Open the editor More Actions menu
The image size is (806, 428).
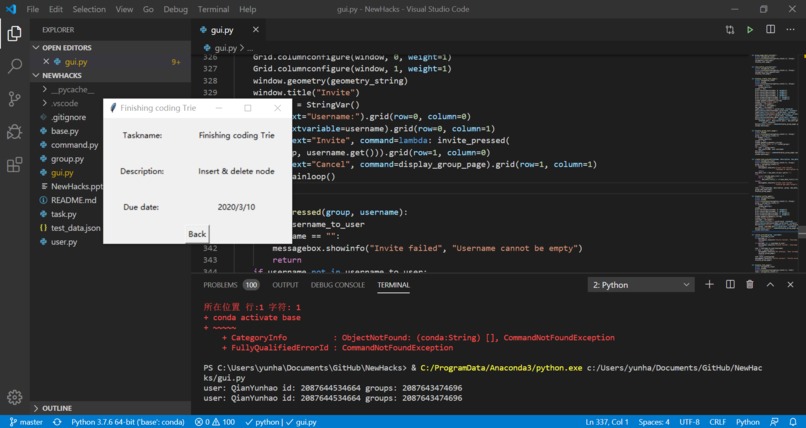[791, 30]
